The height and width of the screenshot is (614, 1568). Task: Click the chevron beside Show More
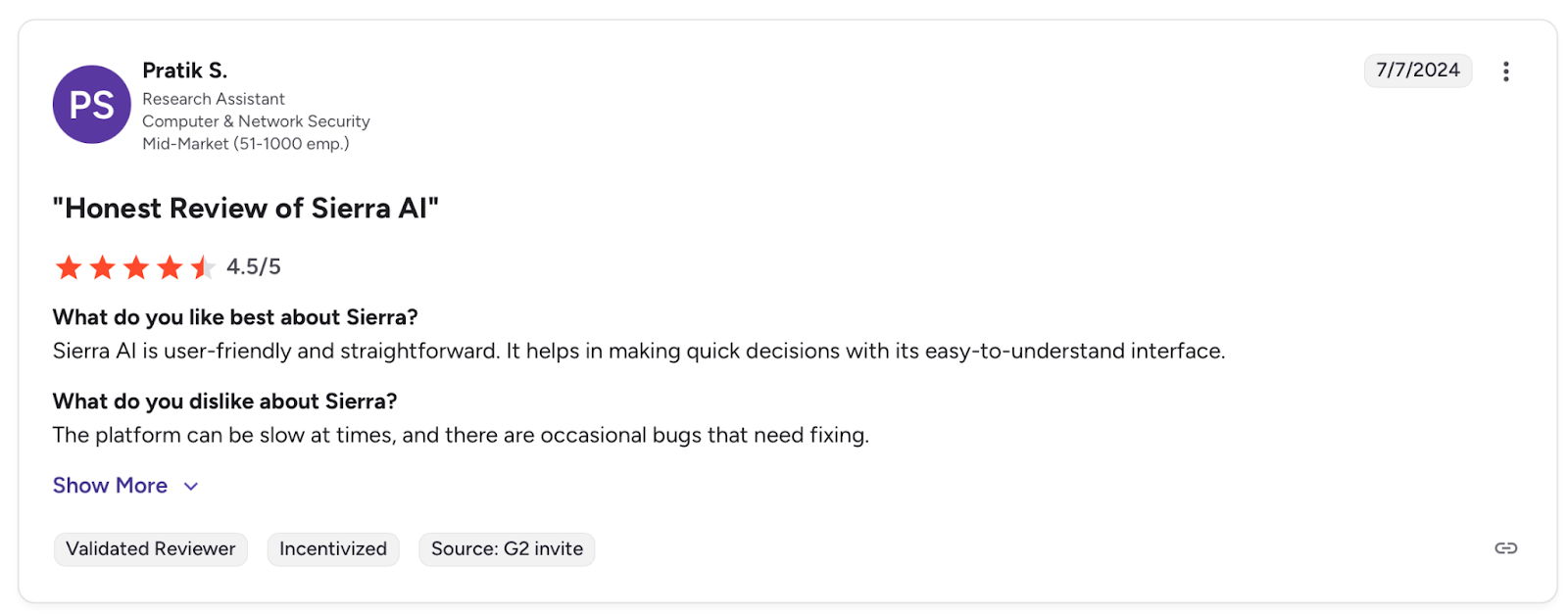coord(191,487)
